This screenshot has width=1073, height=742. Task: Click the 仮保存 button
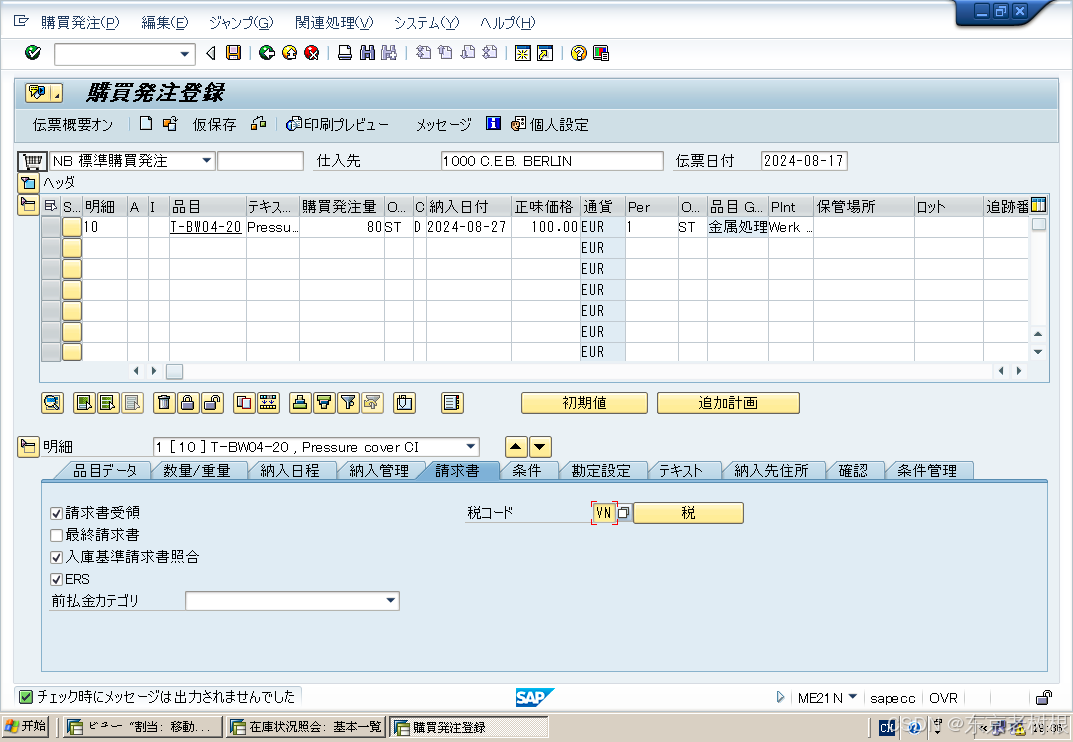[214, 125]
